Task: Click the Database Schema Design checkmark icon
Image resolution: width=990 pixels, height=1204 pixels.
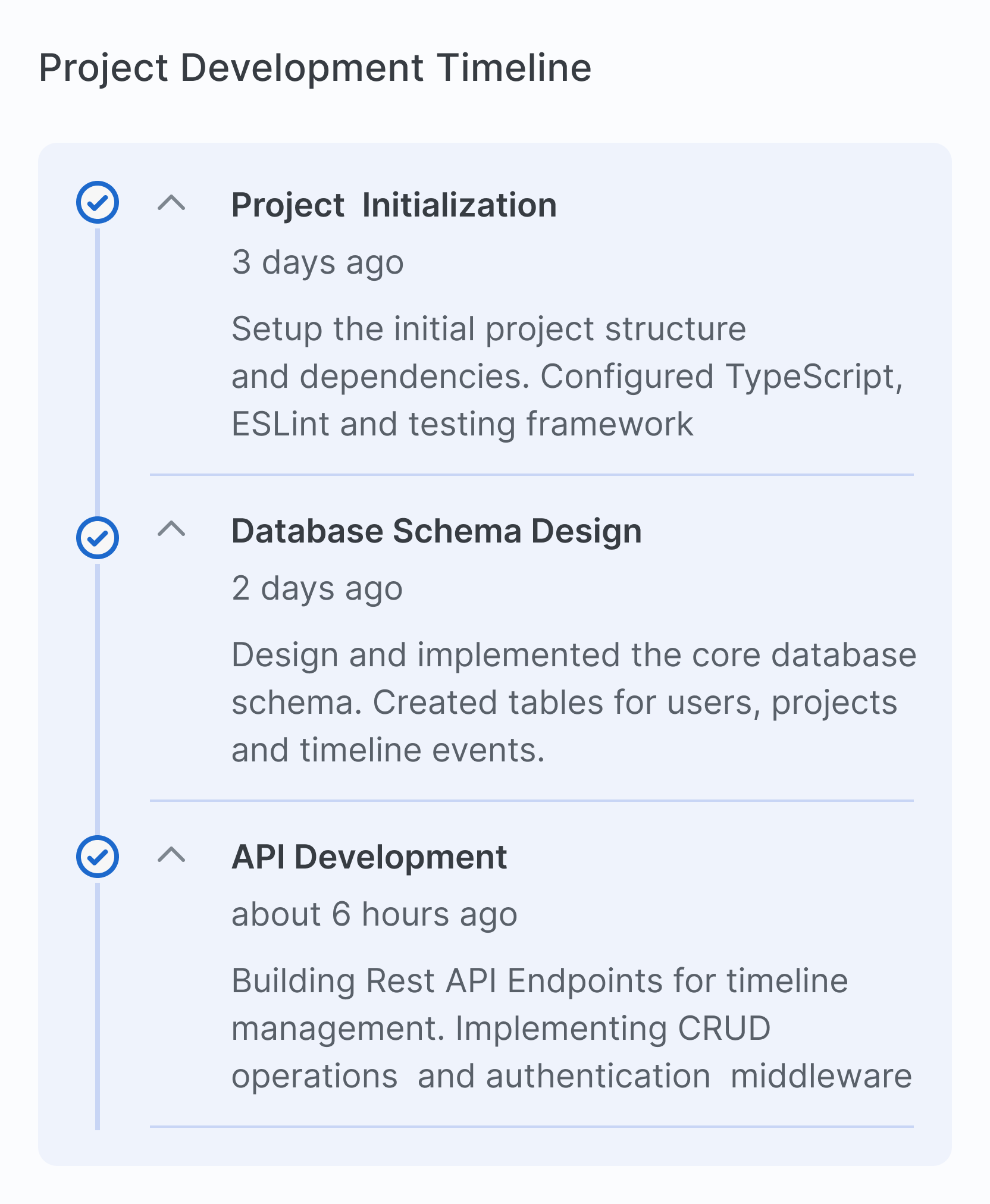Action: coord(98,538)
